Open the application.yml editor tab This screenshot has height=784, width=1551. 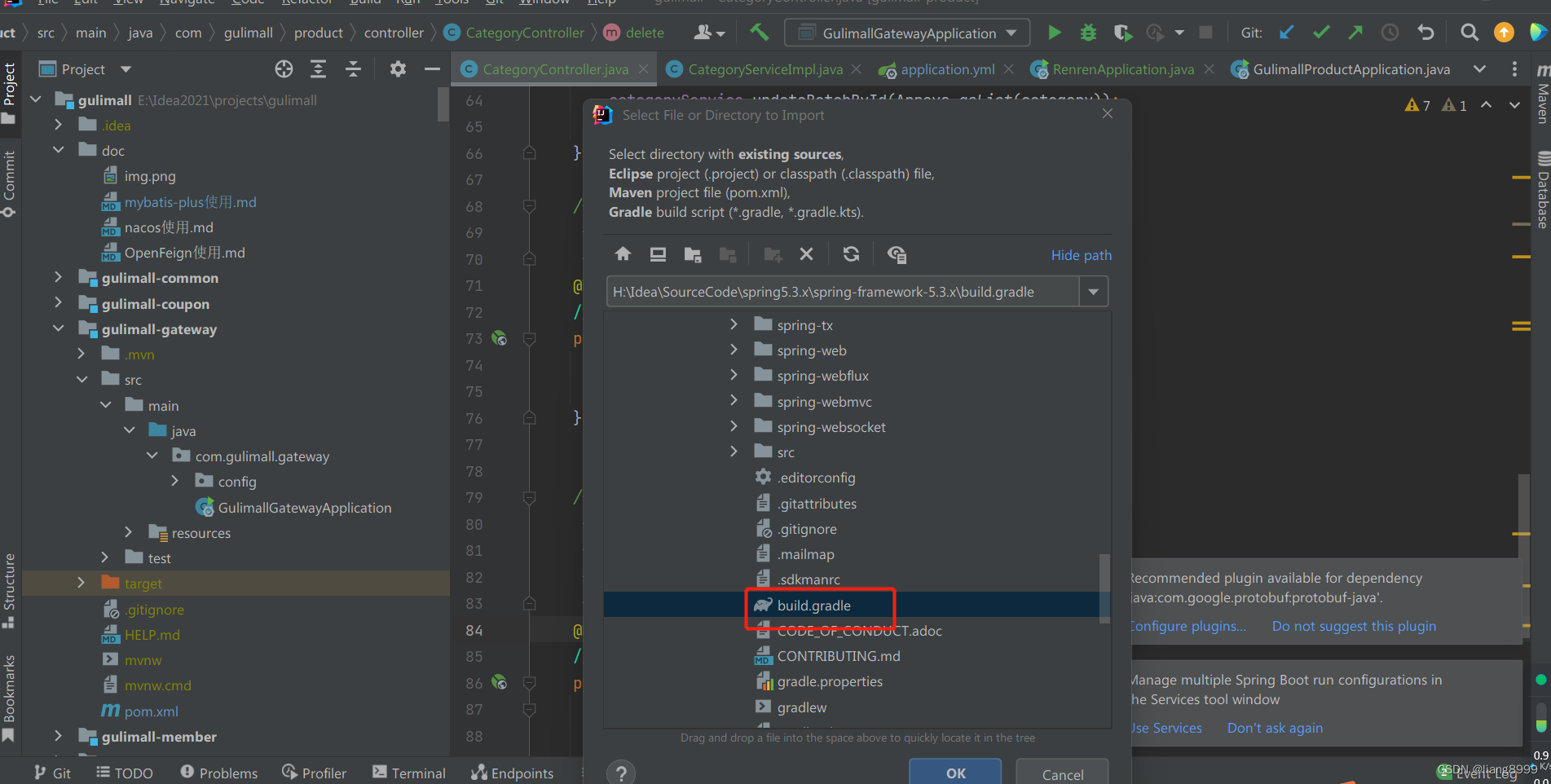(x=944, y=69)
